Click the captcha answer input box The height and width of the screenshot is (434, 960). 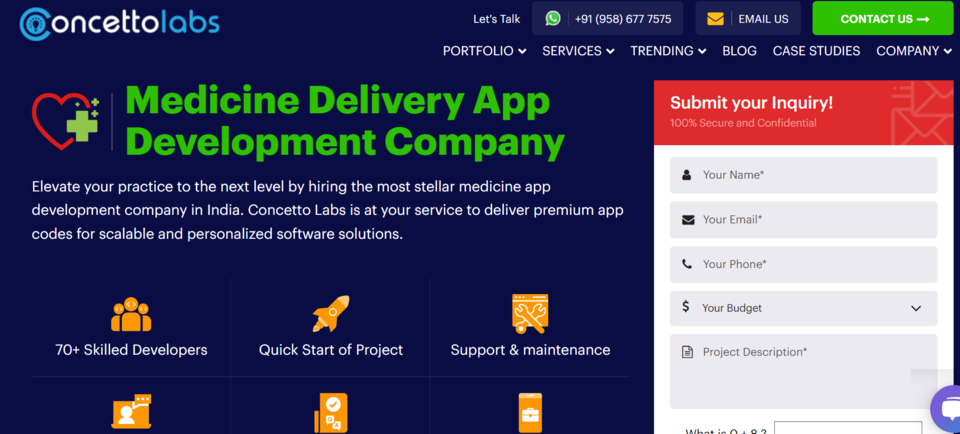pyautogui.click(x=848, y=428)
